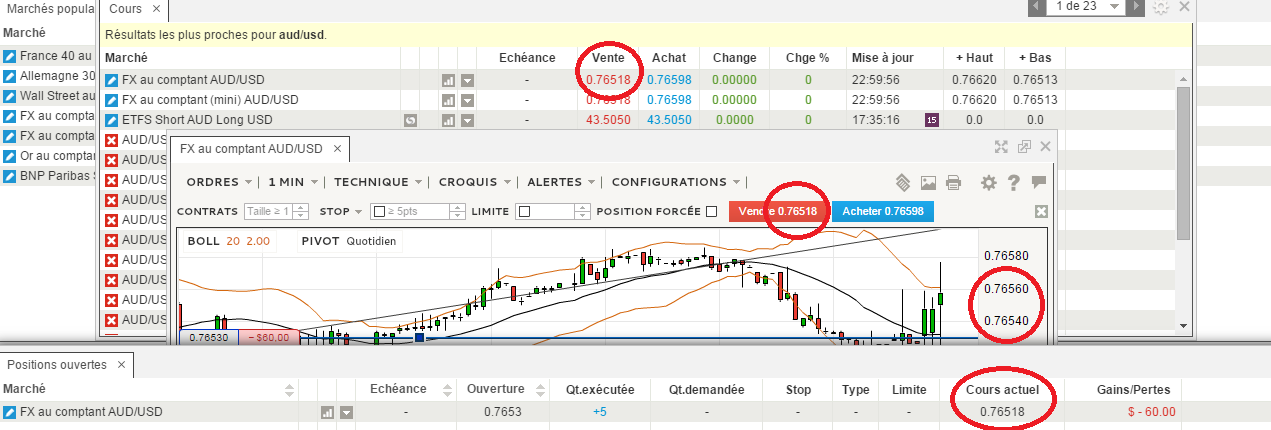Click the chart's scroll-down arrow

[1184, 326]
